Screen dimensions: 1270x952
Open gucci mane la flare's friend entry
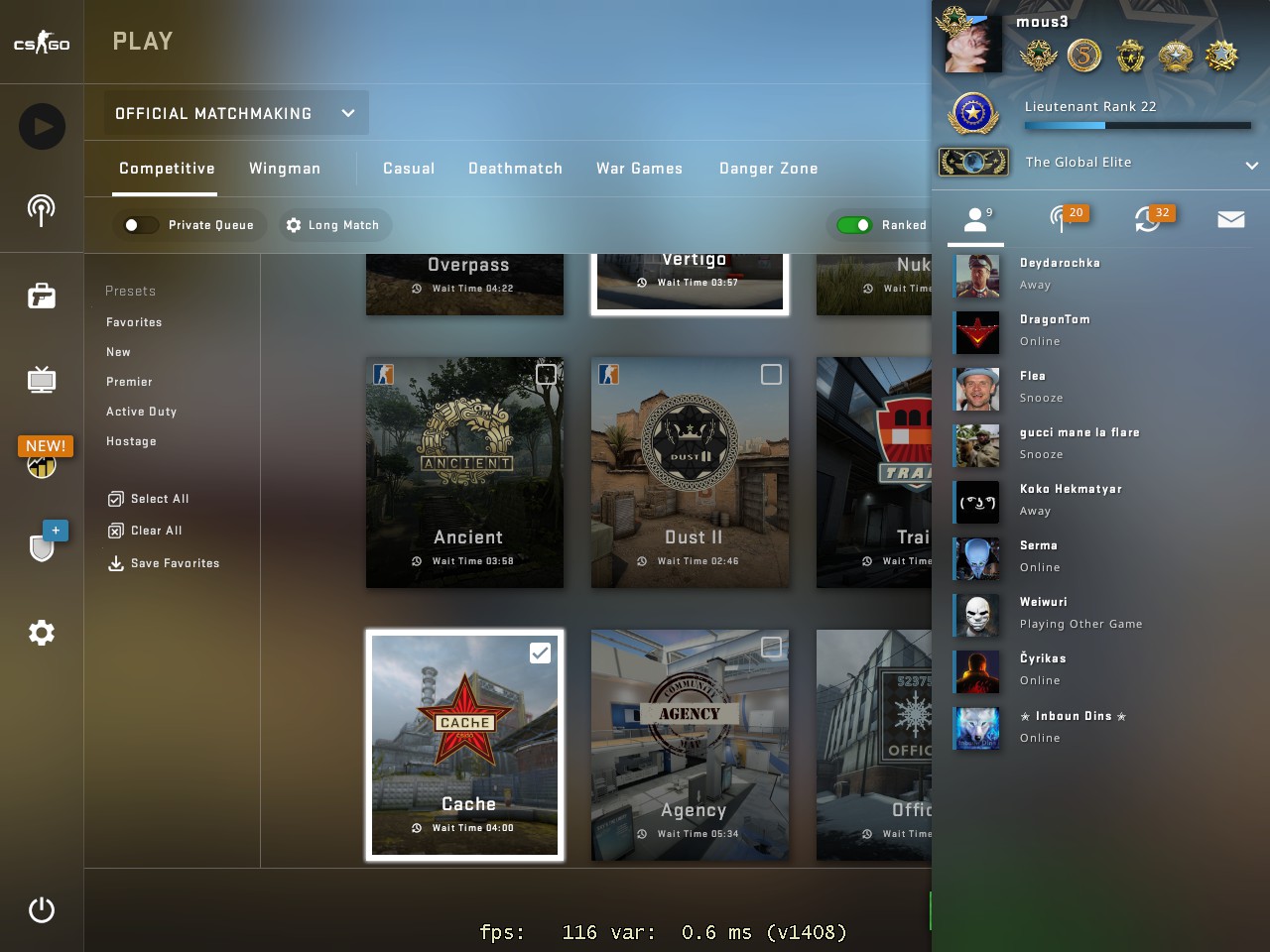1100,444
